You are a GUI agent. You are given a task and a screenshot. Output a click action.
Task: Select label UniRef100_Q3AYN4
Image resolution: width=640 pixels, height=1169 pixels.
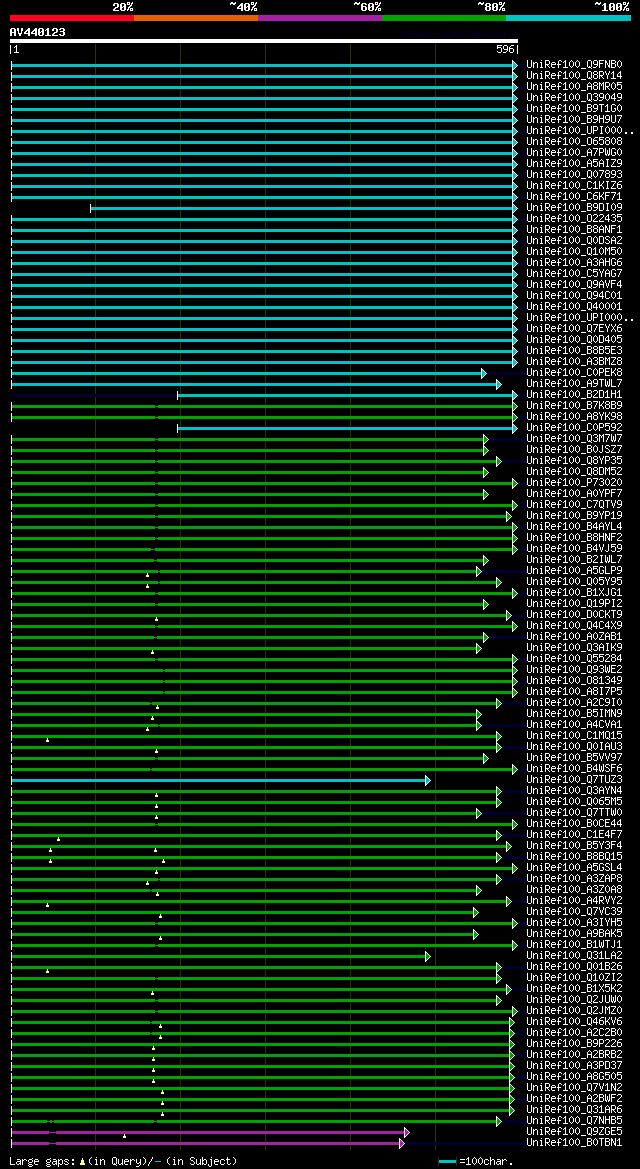point(574,791)
